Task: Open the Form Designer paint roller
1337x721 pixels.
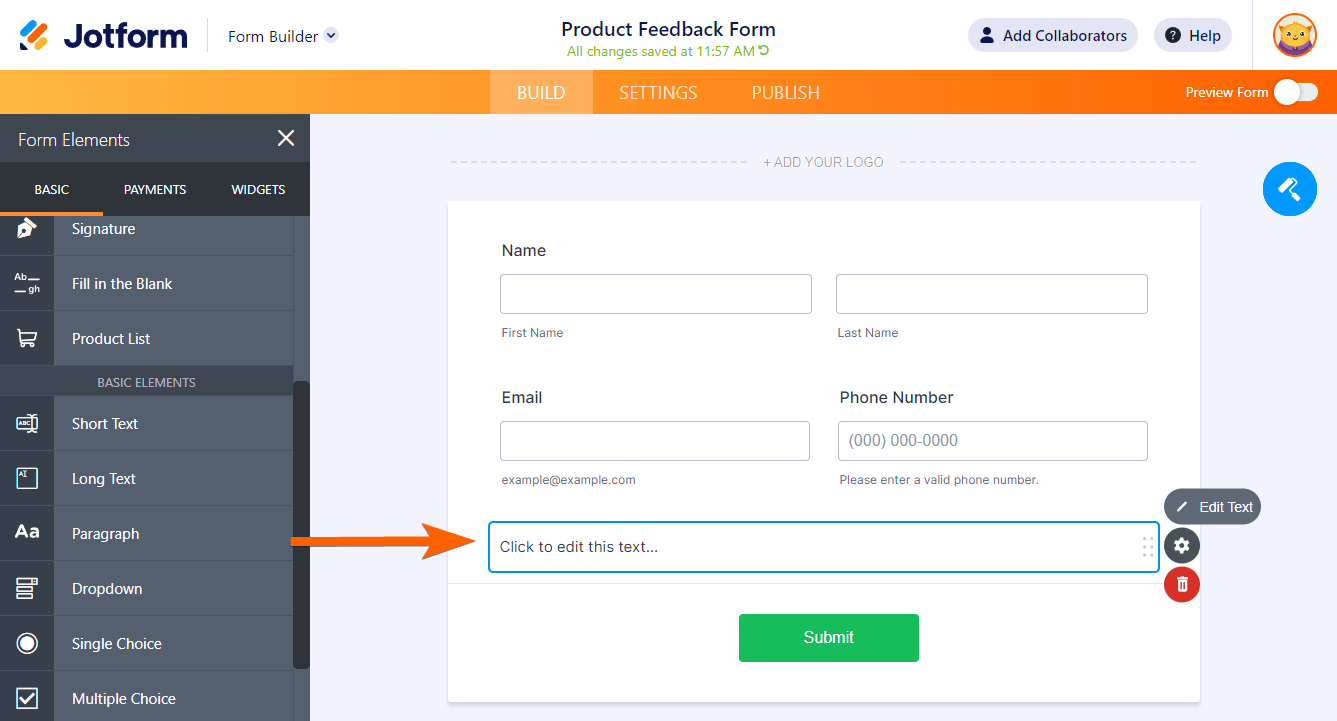Action: (x=1289, y=189)
